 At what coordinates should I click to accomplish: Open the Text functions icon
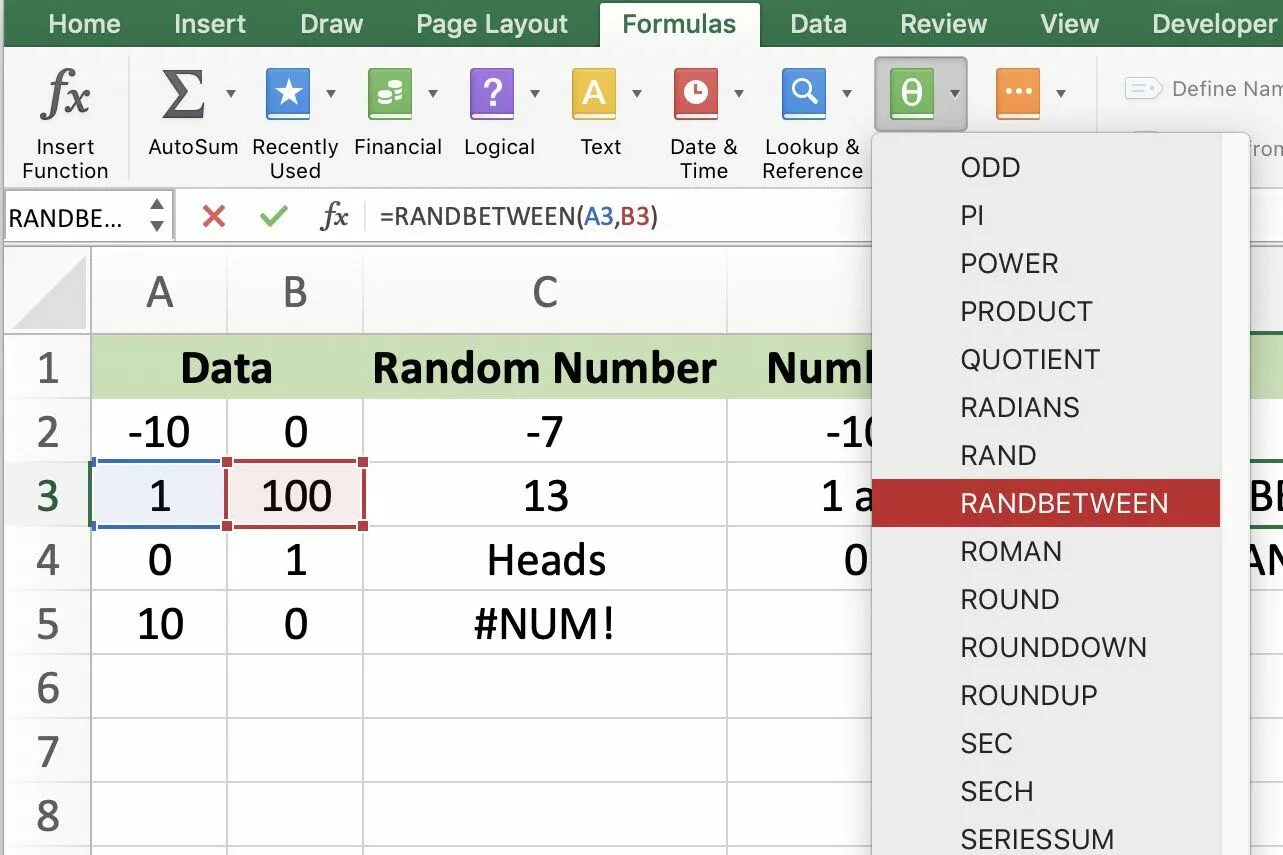pos(594,95)
